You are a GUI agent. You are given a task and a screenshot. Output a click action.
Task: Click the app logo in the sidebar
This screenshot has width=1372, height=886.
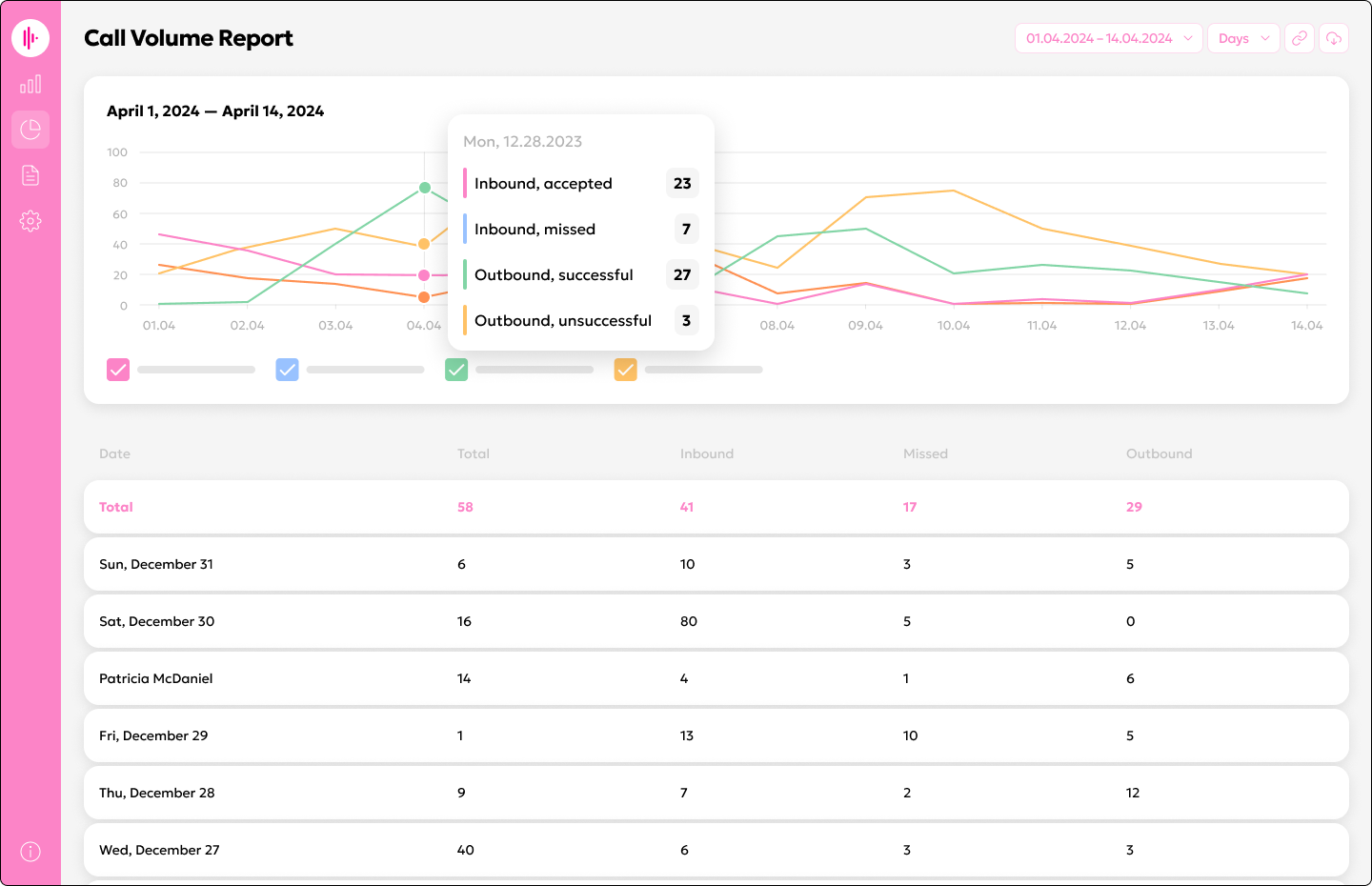pos(30,38)
